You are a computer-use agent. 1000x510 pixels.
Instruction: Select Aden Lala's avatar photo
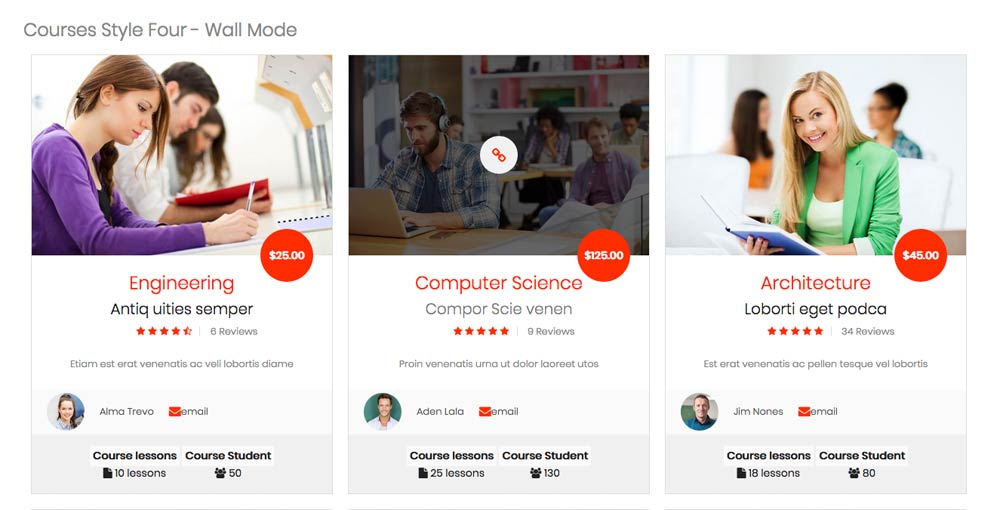tap(383, 411)
